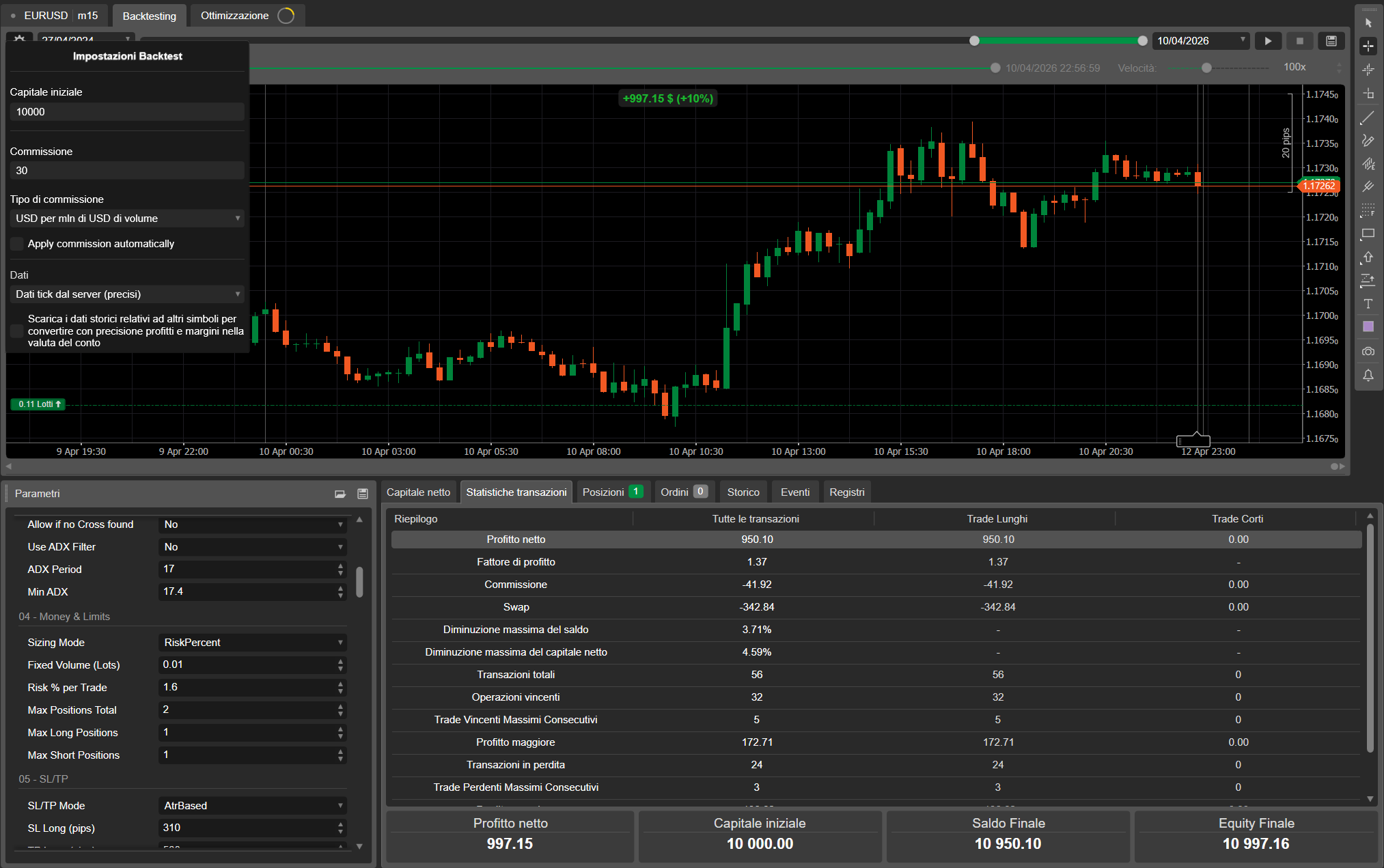Open price alerts via the bell icon

click(1368, 375)
